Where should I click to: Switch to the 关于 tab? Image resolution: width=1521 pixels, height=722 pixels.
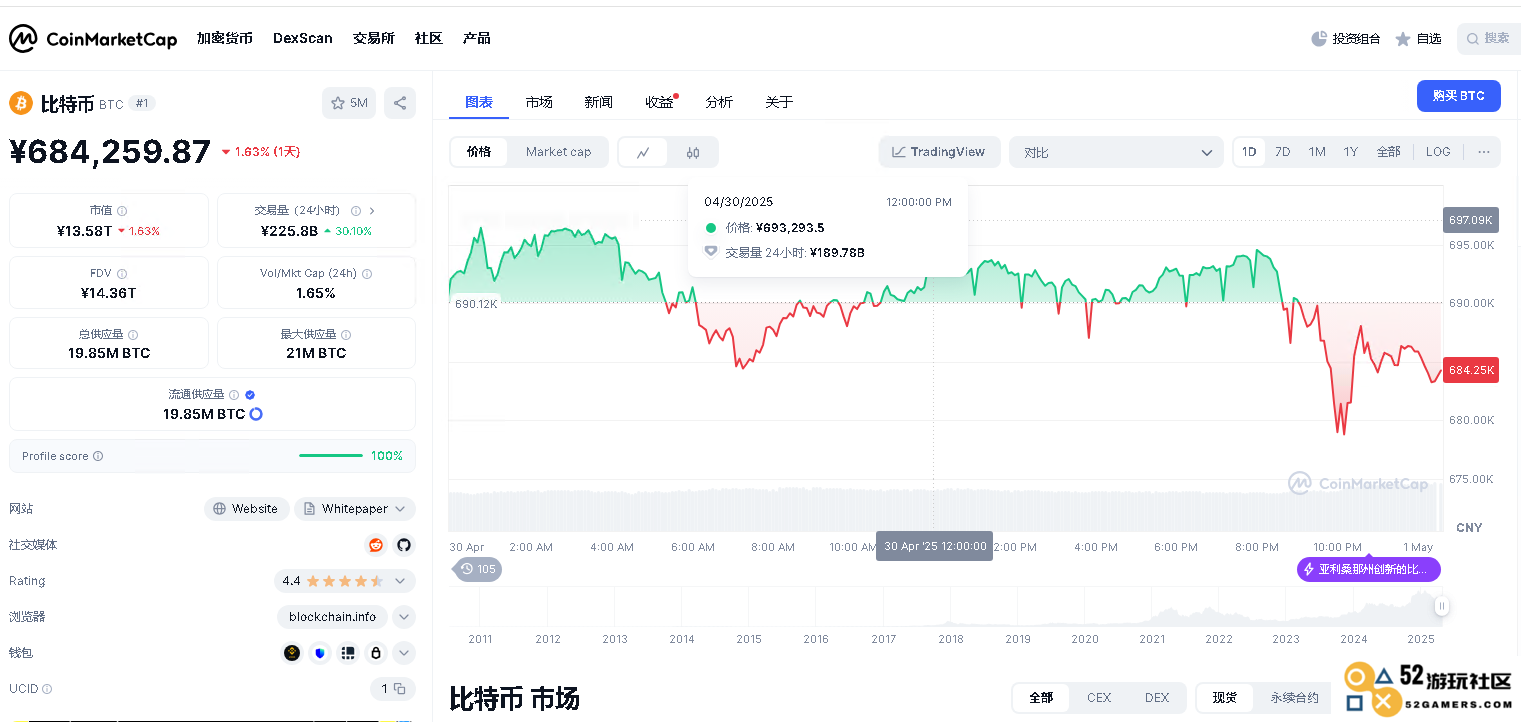(x=779, y=102)
